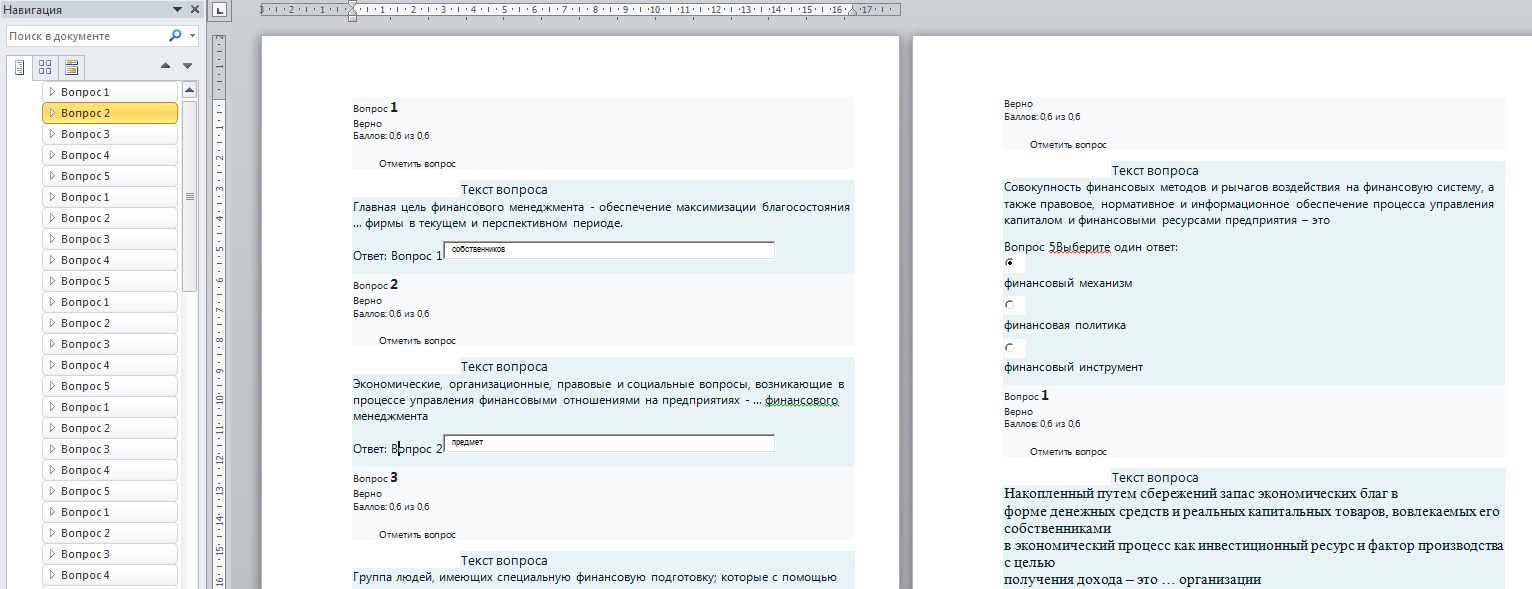Viewport: 1532px width, 589px height.
Task: Select 'Вопрос 3' heading right below highlighted item
Action: pos(110,134)
